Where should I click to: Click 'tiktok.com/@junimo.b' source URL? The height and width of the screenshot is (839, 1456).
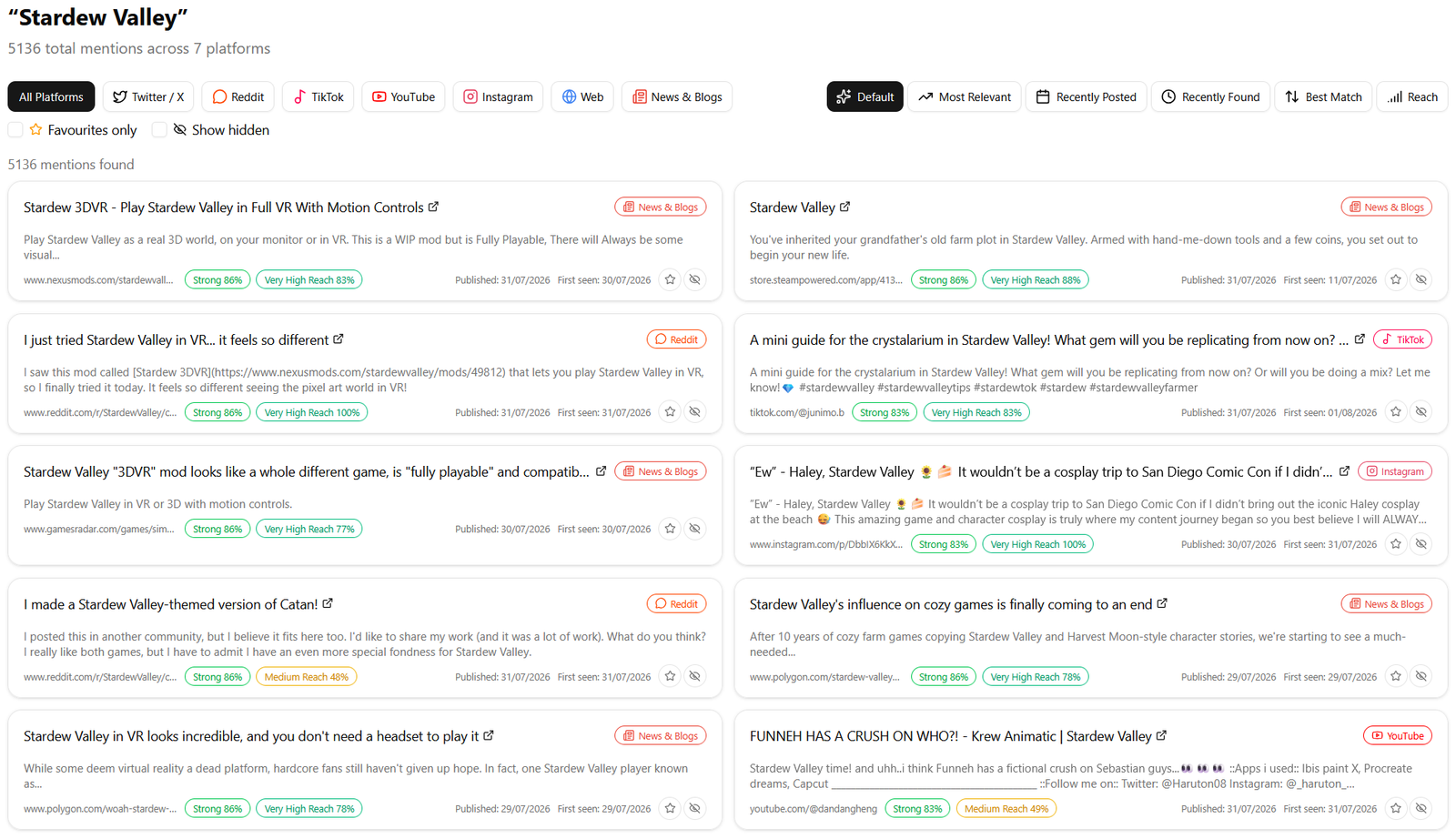click(797, 412)
